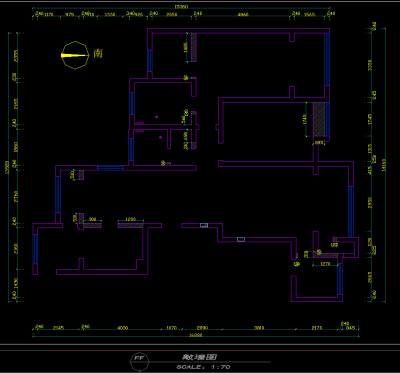Click the 敲墙图 drawing title text

tap(200, 357)
